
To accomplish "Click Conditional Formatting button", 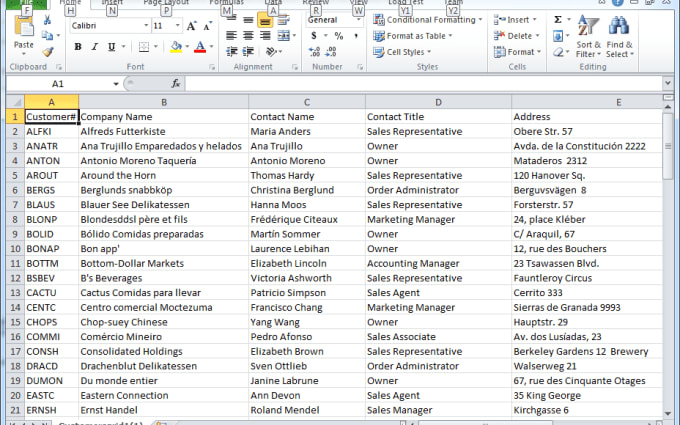I will pos(428,20).
